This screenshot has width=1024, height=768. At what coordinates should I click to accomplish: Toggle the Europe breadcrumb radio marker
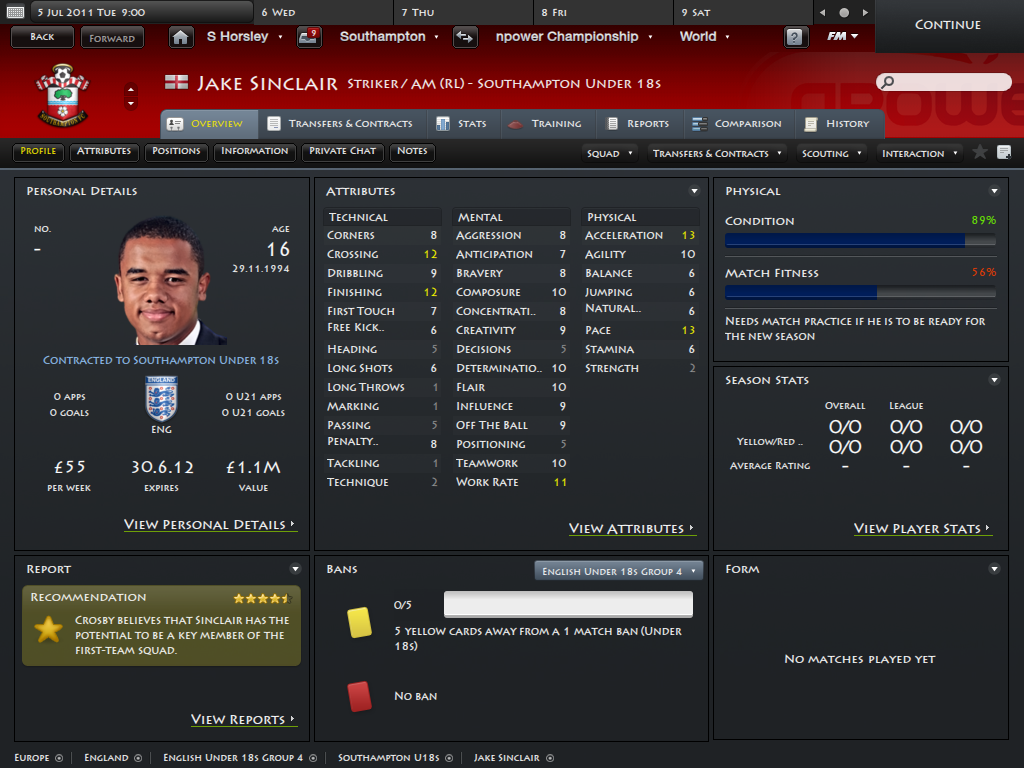click(x=59, y=758)
